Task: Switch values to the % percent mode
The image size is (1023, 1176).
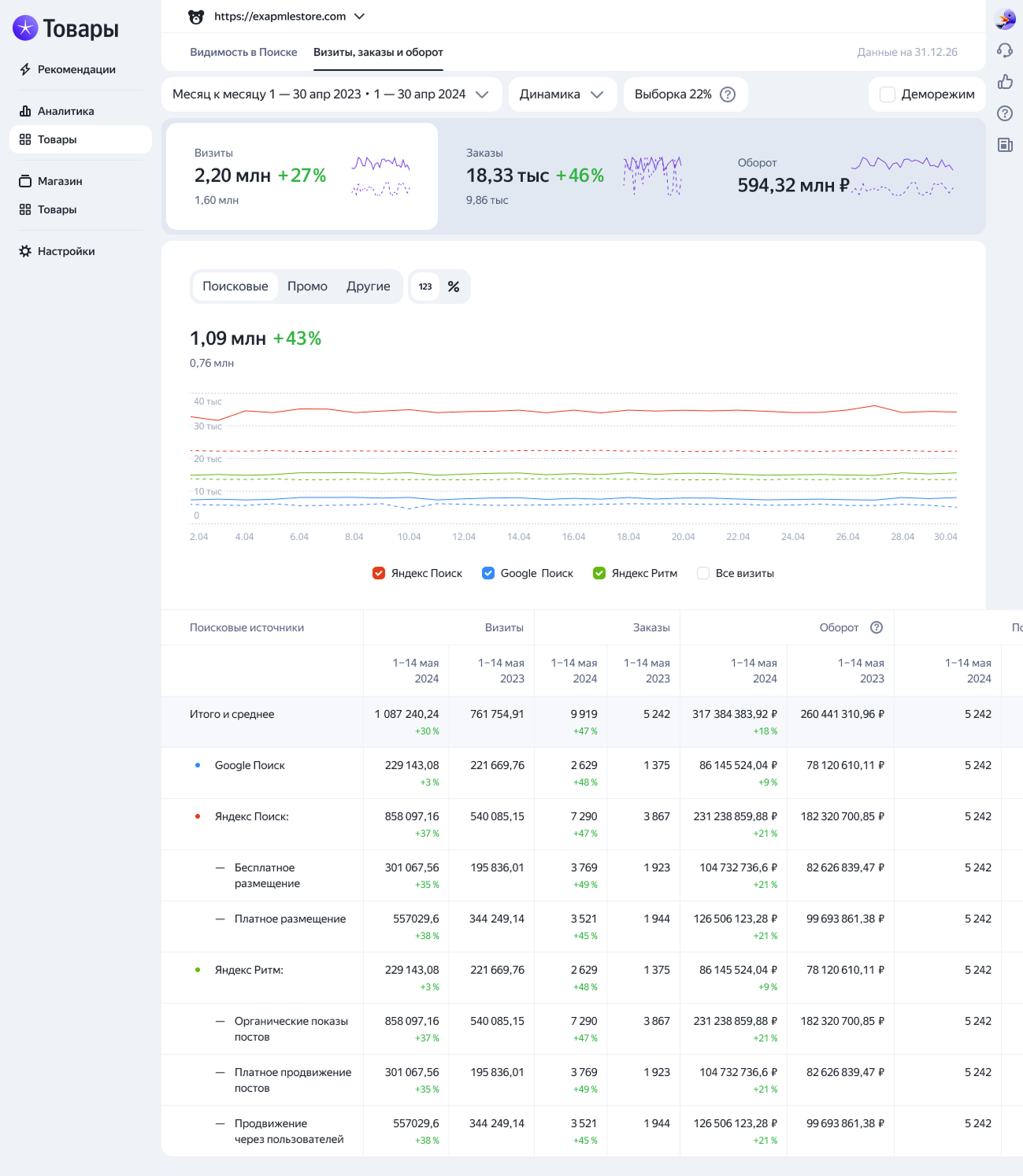Action: pyautogui.click(x=454, y=287)
